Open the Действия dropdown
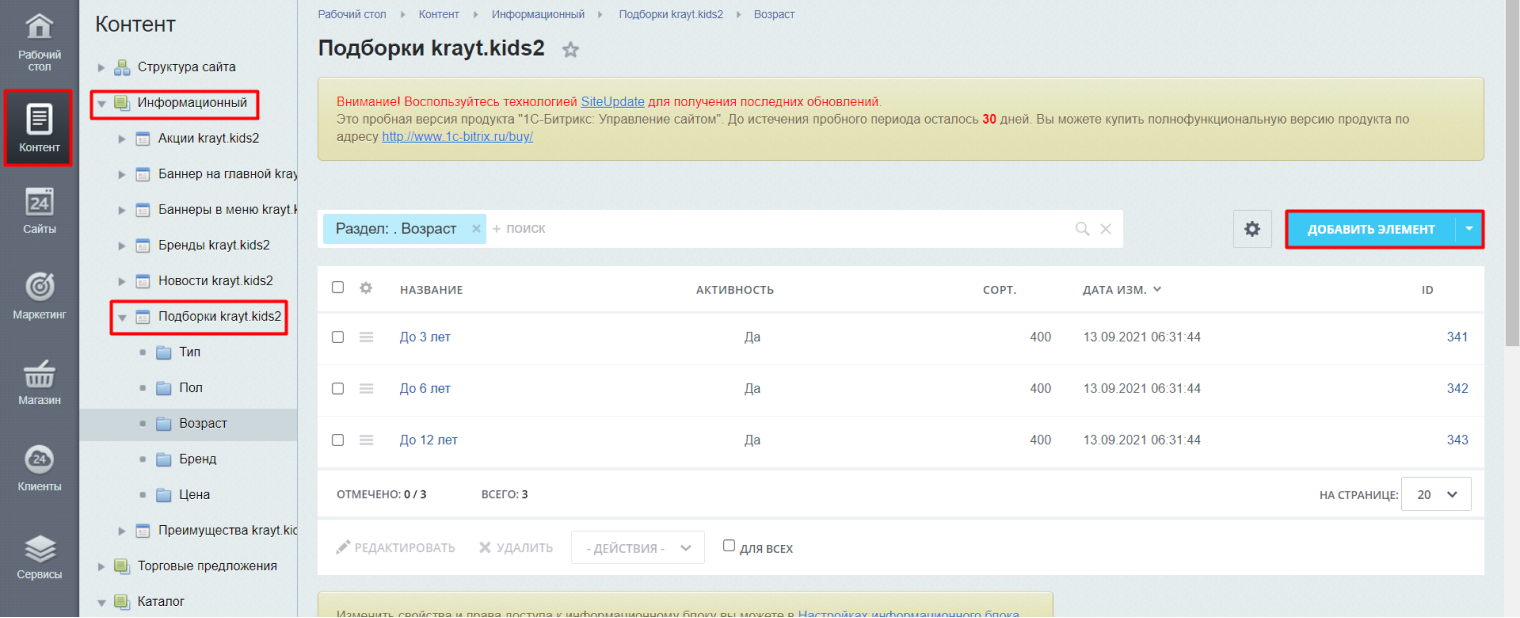1520x618 pixels. 638,548
